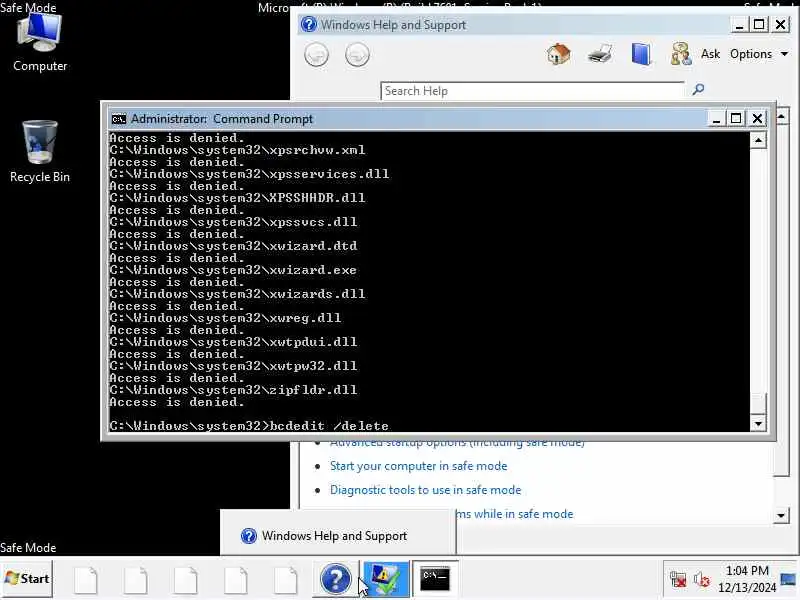
Task: Close the Administrator Command Prompt window
Action: coord(757,119)
